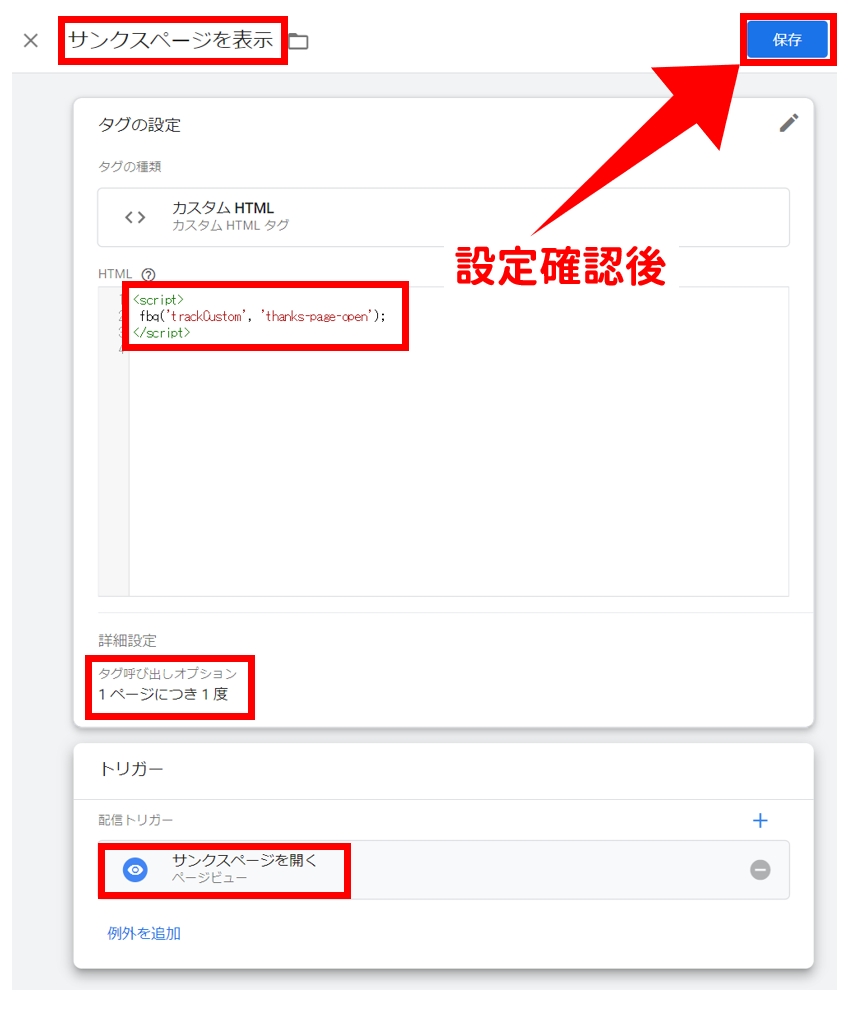Remove the サンクスページを開く trigger using the minus icon
855x1011 pixels.
pos(760,870)
